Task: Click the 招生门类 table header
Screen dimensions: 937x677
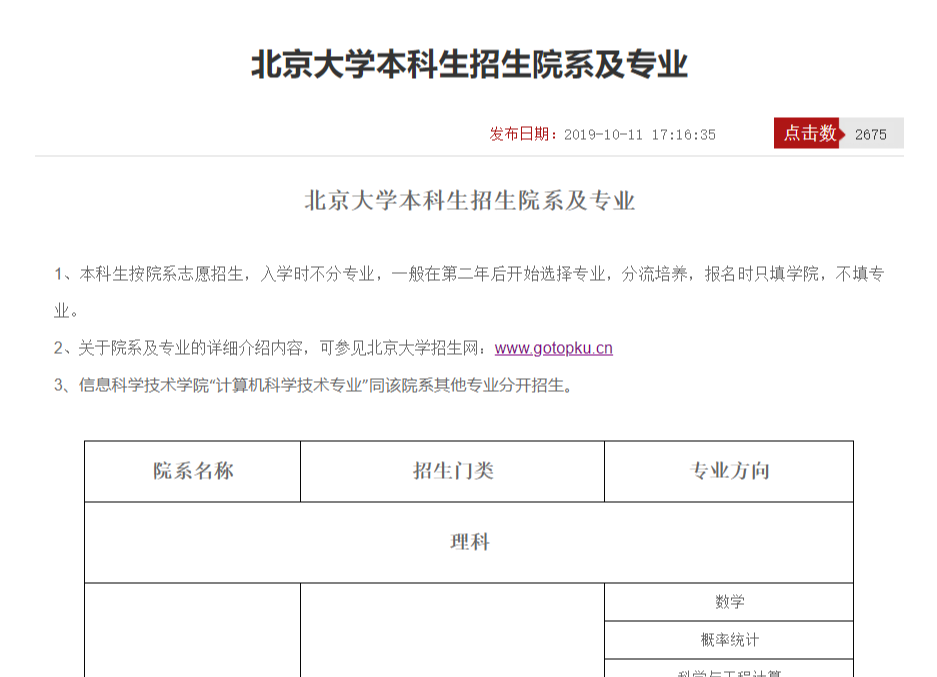Action: (x=452, y=471)
